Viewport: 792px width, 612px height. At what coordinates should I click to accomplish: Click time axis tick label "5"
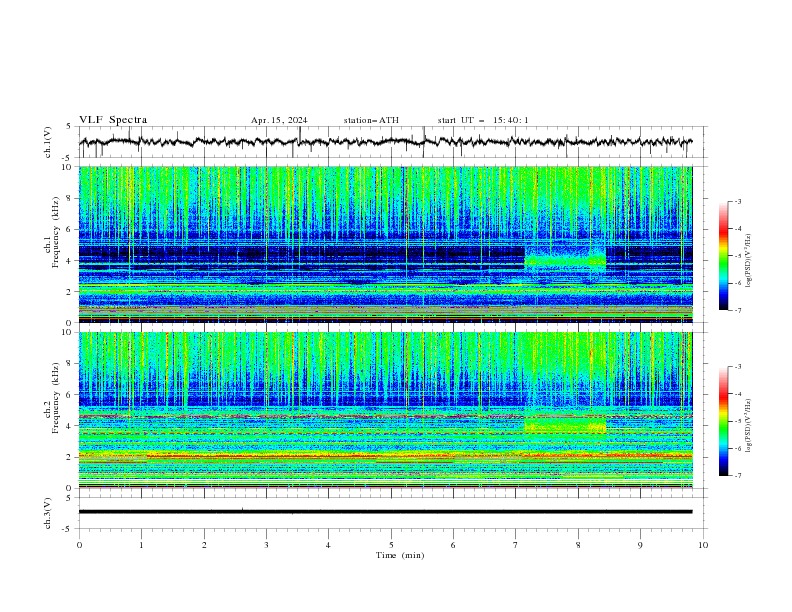[x=391, y=545]
